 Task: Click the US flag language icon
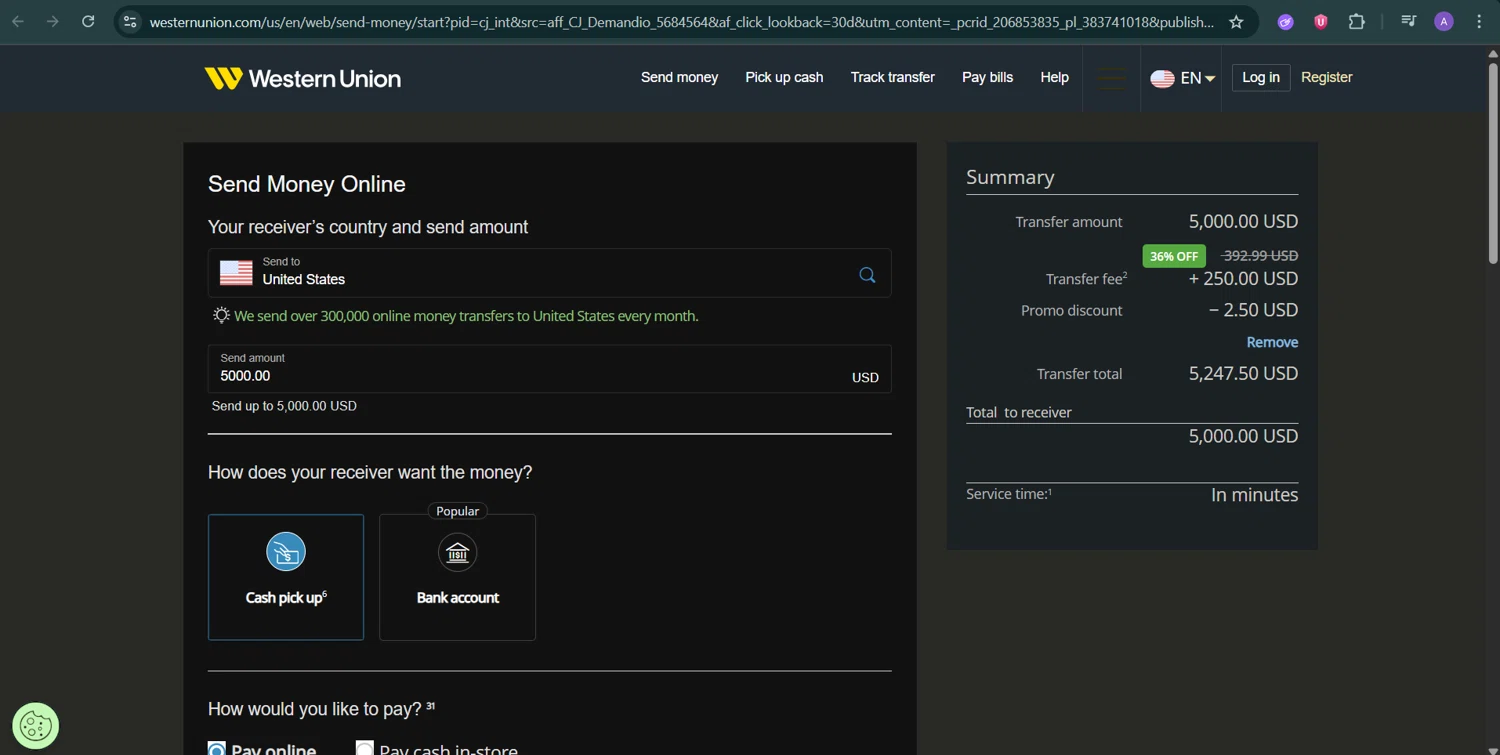1162,78
